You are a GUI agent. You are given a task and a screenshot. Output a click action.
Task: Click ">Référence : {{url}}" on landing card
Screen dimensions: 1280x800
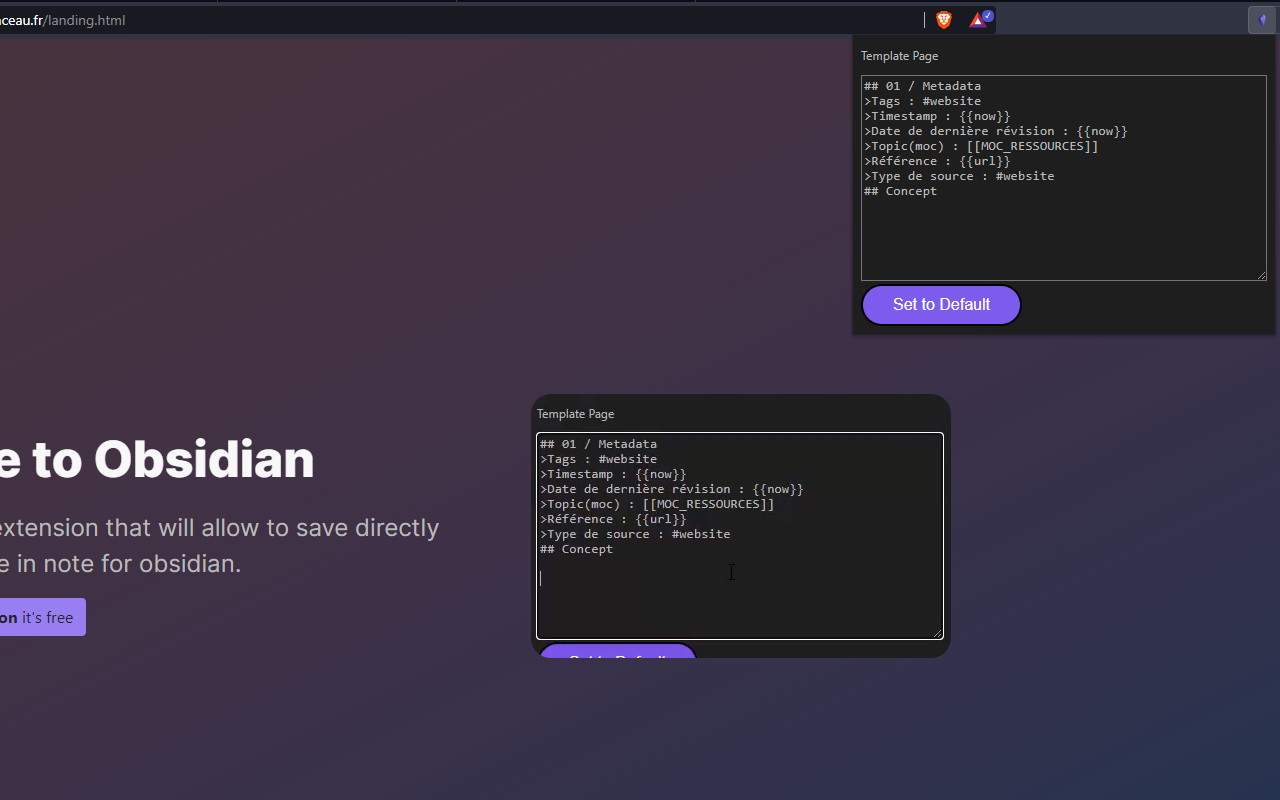(x=613, y=519)
